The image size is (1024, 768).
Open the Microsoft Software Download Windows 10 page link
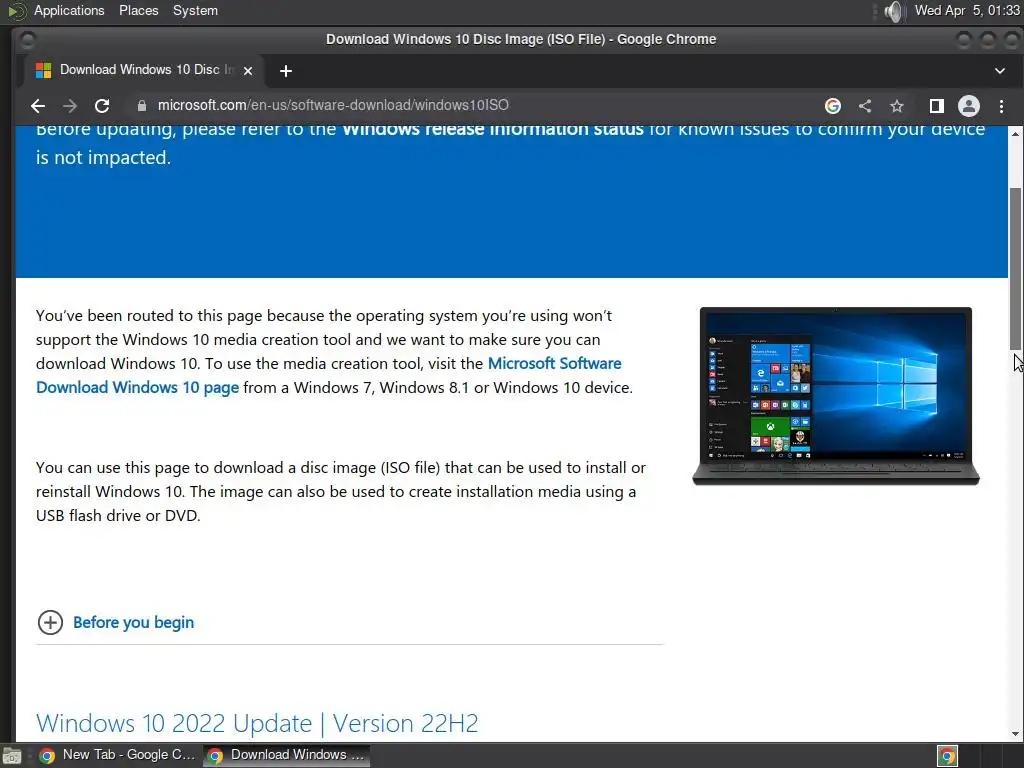(x=328, y=376)
